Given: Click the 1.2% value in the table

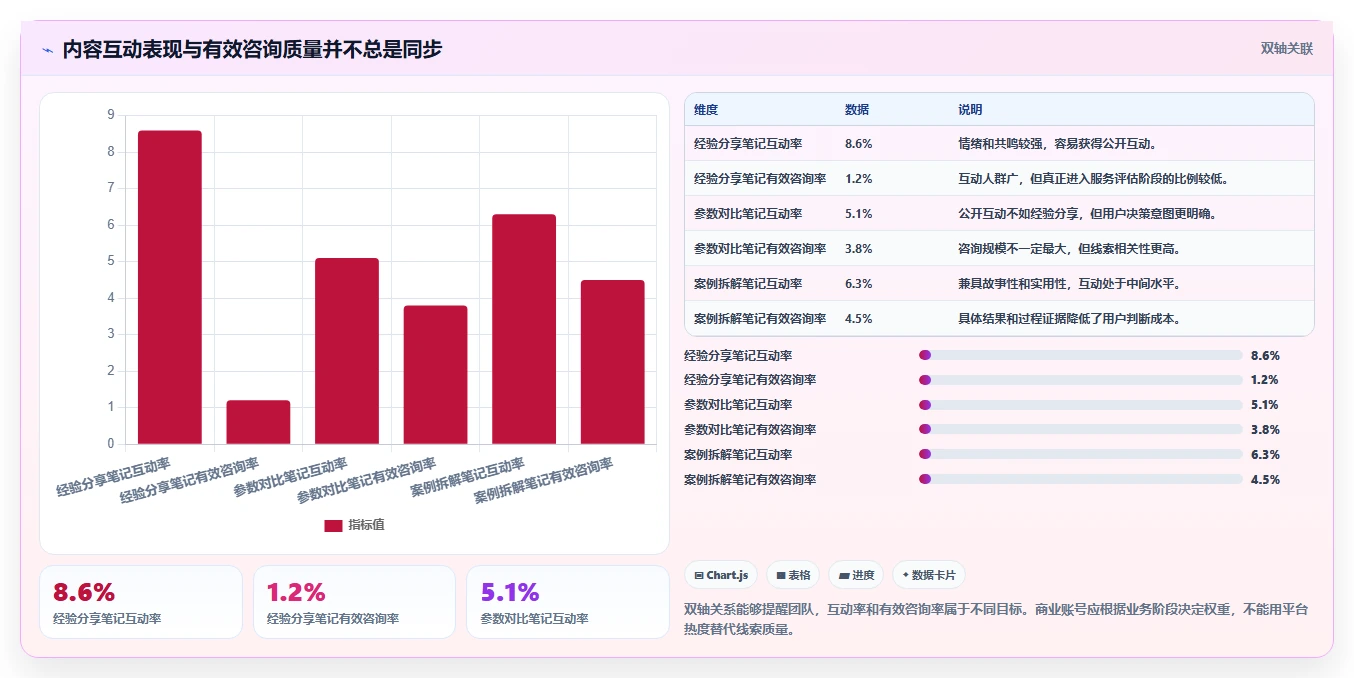Looking at the screenshot, I should click(x=859, y=179).
